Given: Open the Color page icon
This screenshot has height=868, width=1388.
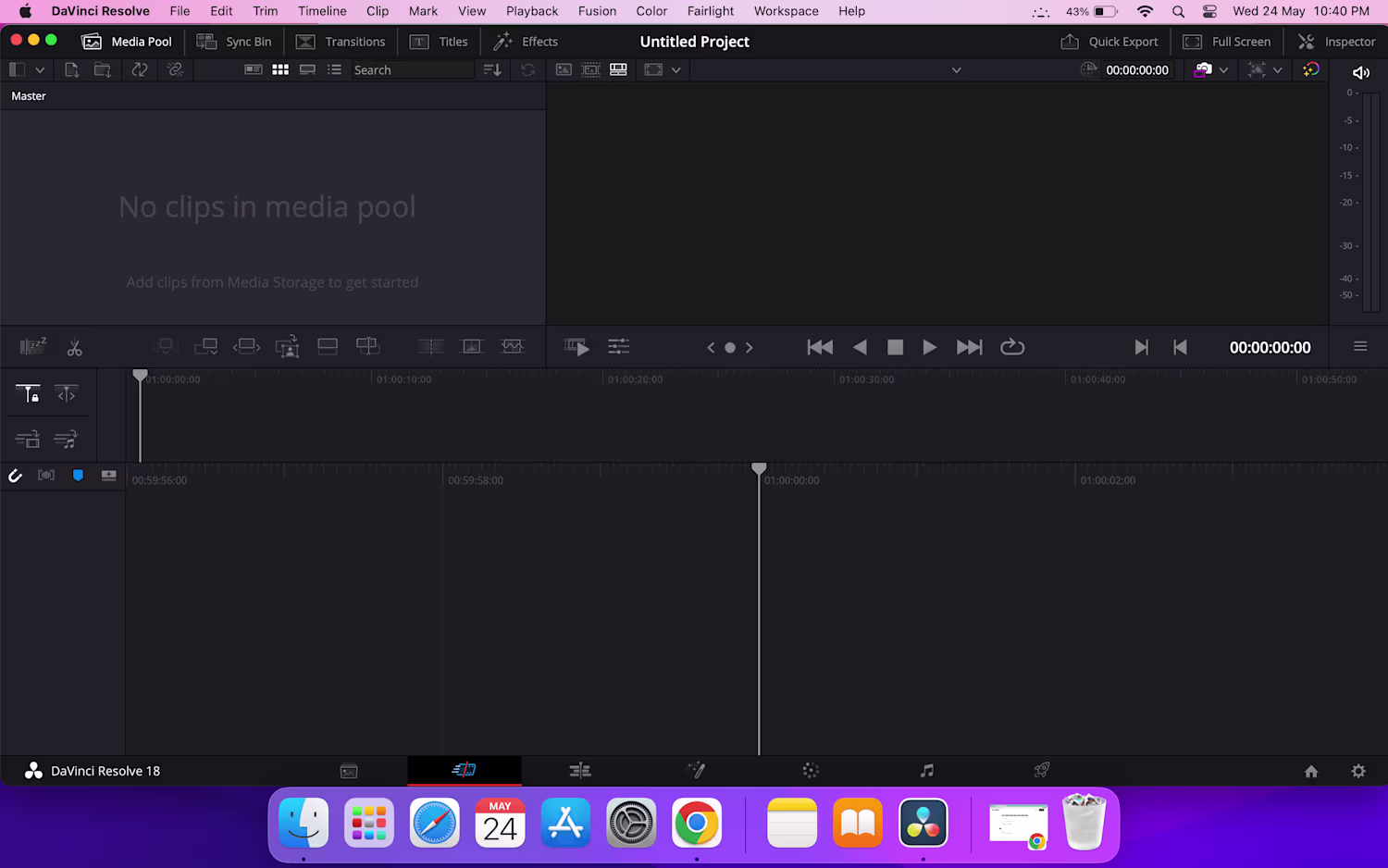Looking at the screenshot, I should point(811,771).
